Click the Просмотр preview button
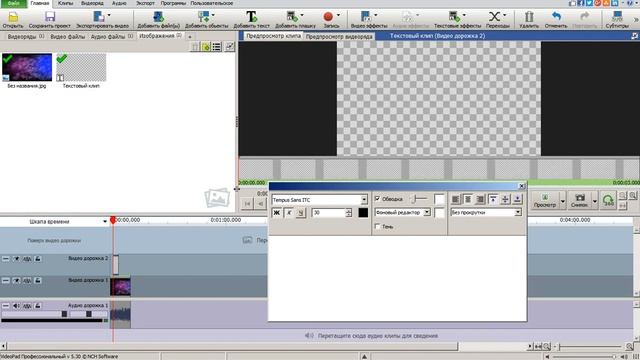Screen dimensions: 640x360 click(545, 201)
